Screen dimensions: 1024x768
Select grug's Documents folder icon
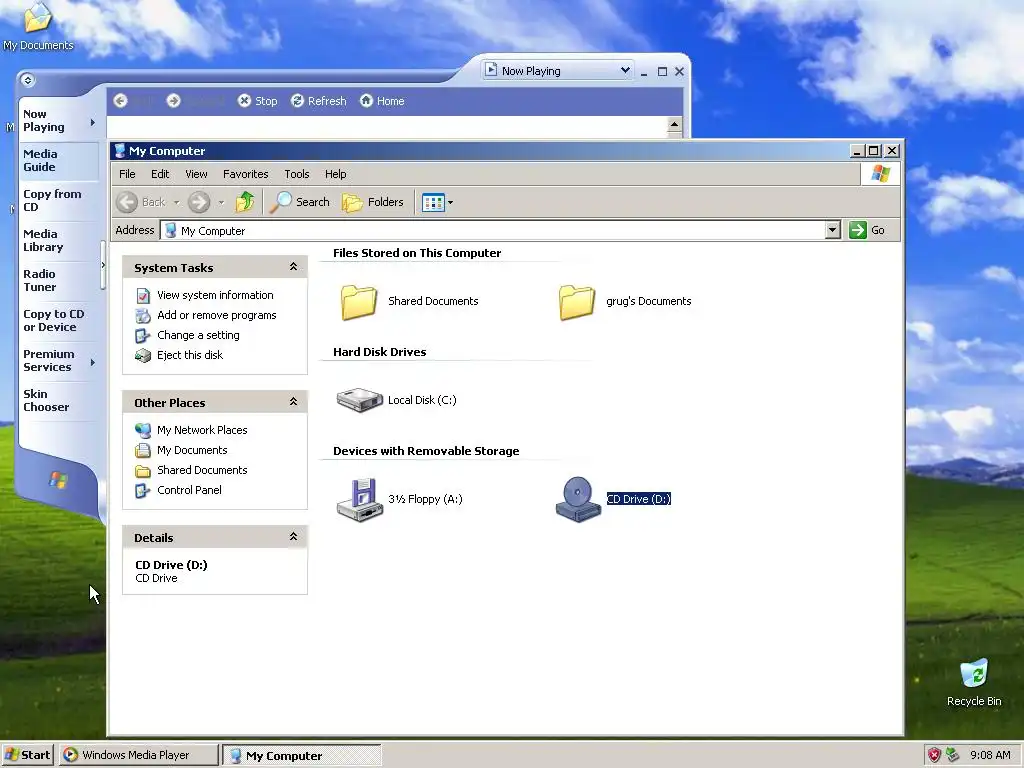577,302
